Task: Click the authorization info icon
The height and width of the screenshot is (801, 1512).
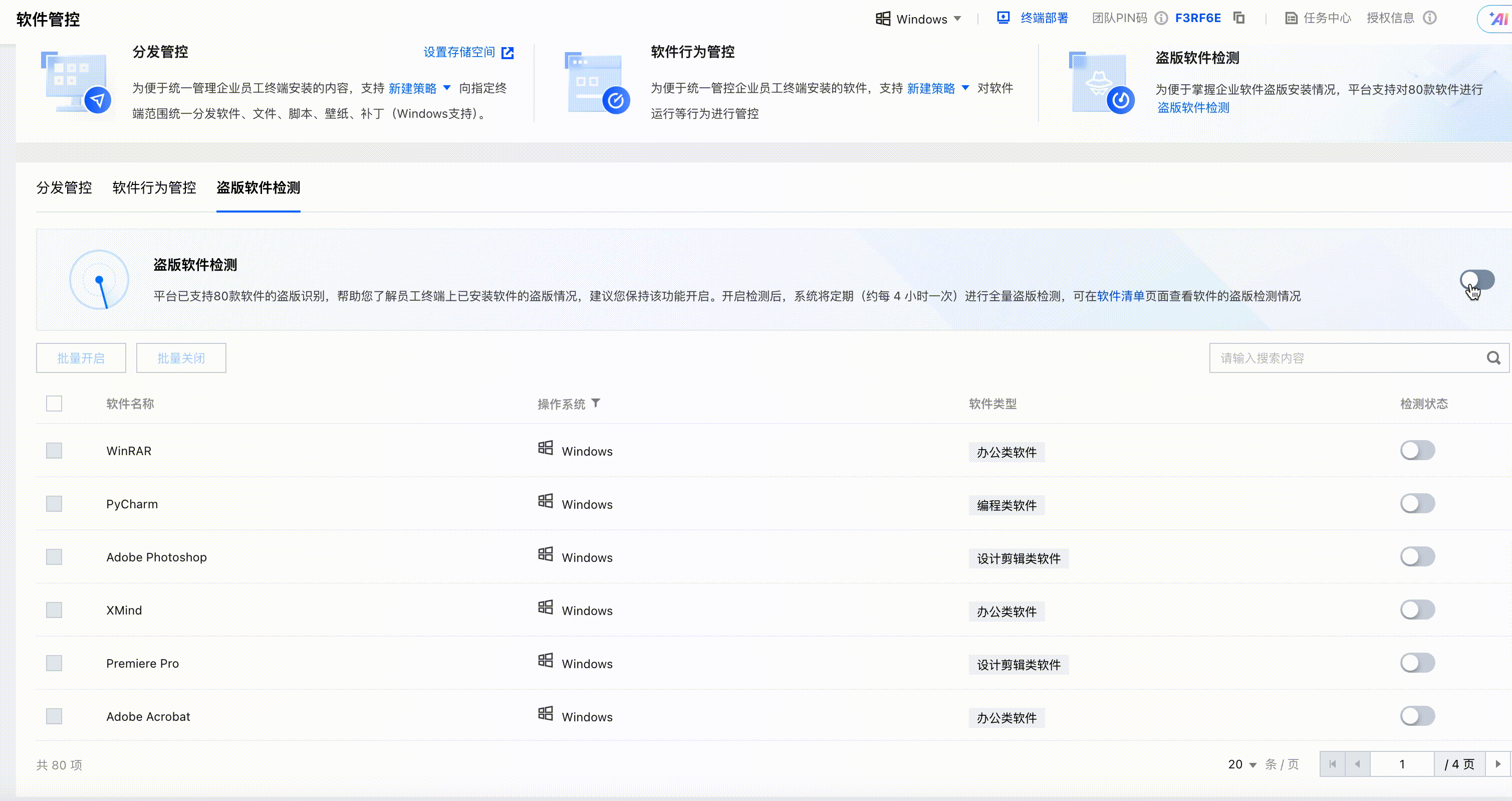Action: click(1430, 18)
